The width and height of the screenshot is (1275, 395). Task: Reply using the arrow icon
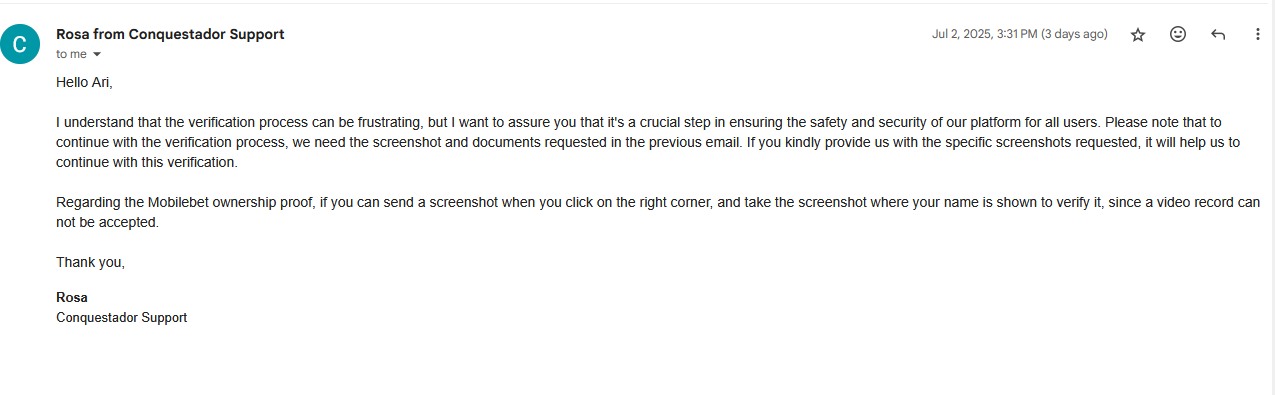(1218, 34)
